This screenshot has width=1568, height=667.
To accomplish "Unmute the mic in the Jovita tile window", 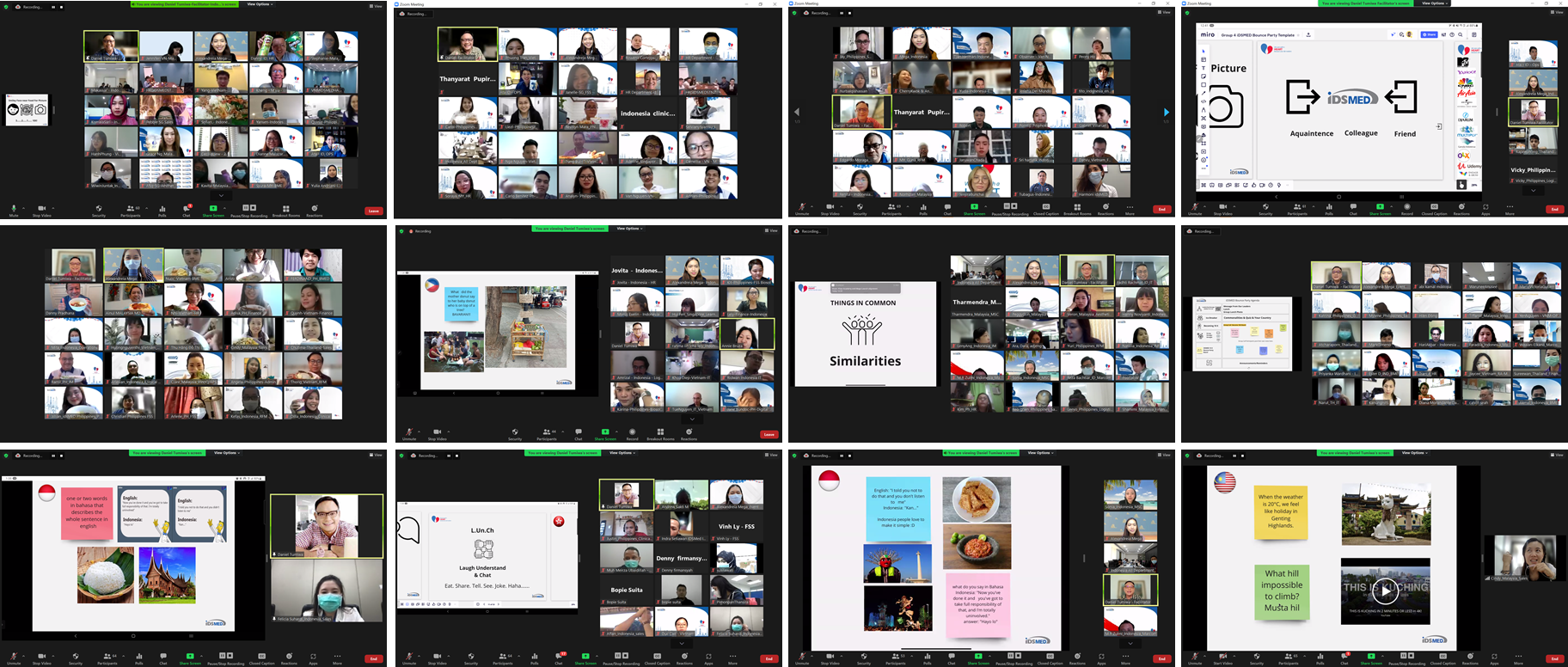I will click(410, 434).
